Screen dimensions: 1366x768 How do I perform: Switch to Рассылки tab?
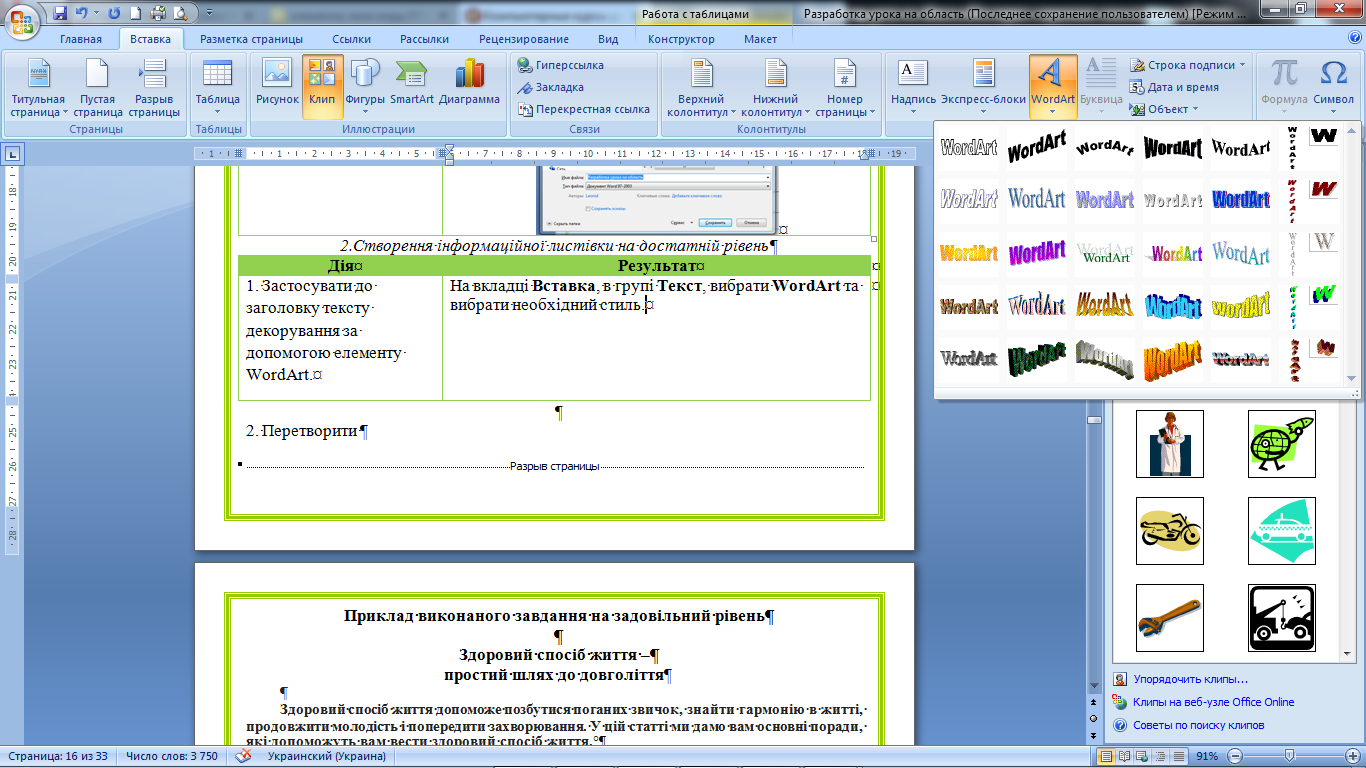click(424, 39)
